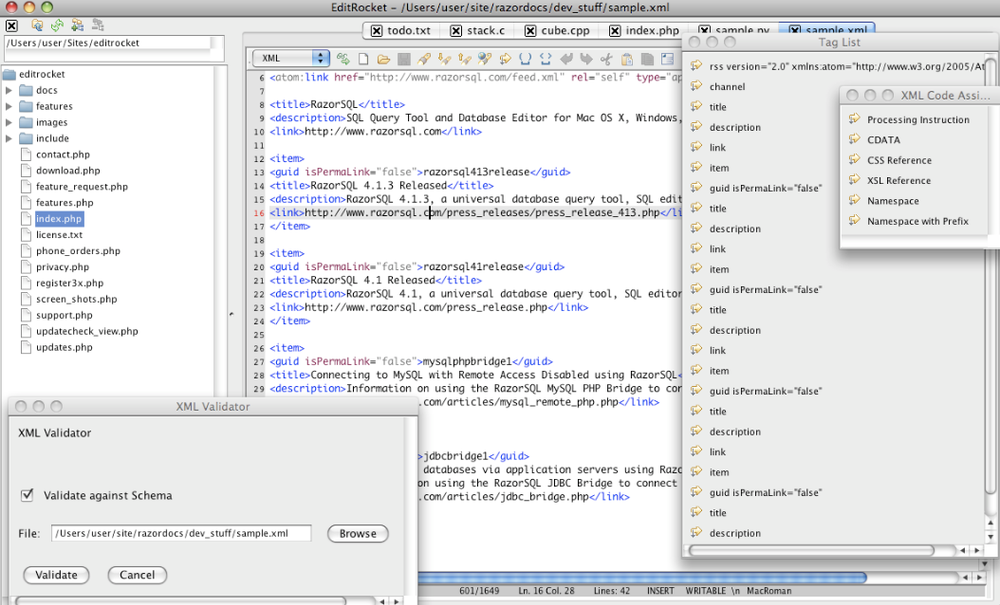The height and width of the screenshot is (605, 1000).
Task: Switch to the index.php tab
Action: [652, 31]
